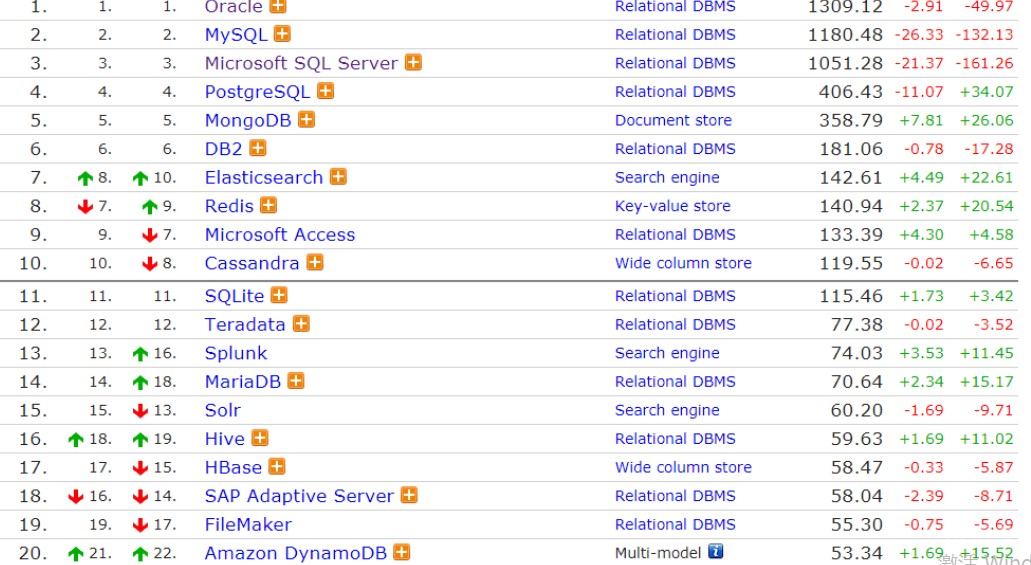Expand the plus icon beside Hive
The width and height of the screenshot is (1031, 565).
pos(260,438)
